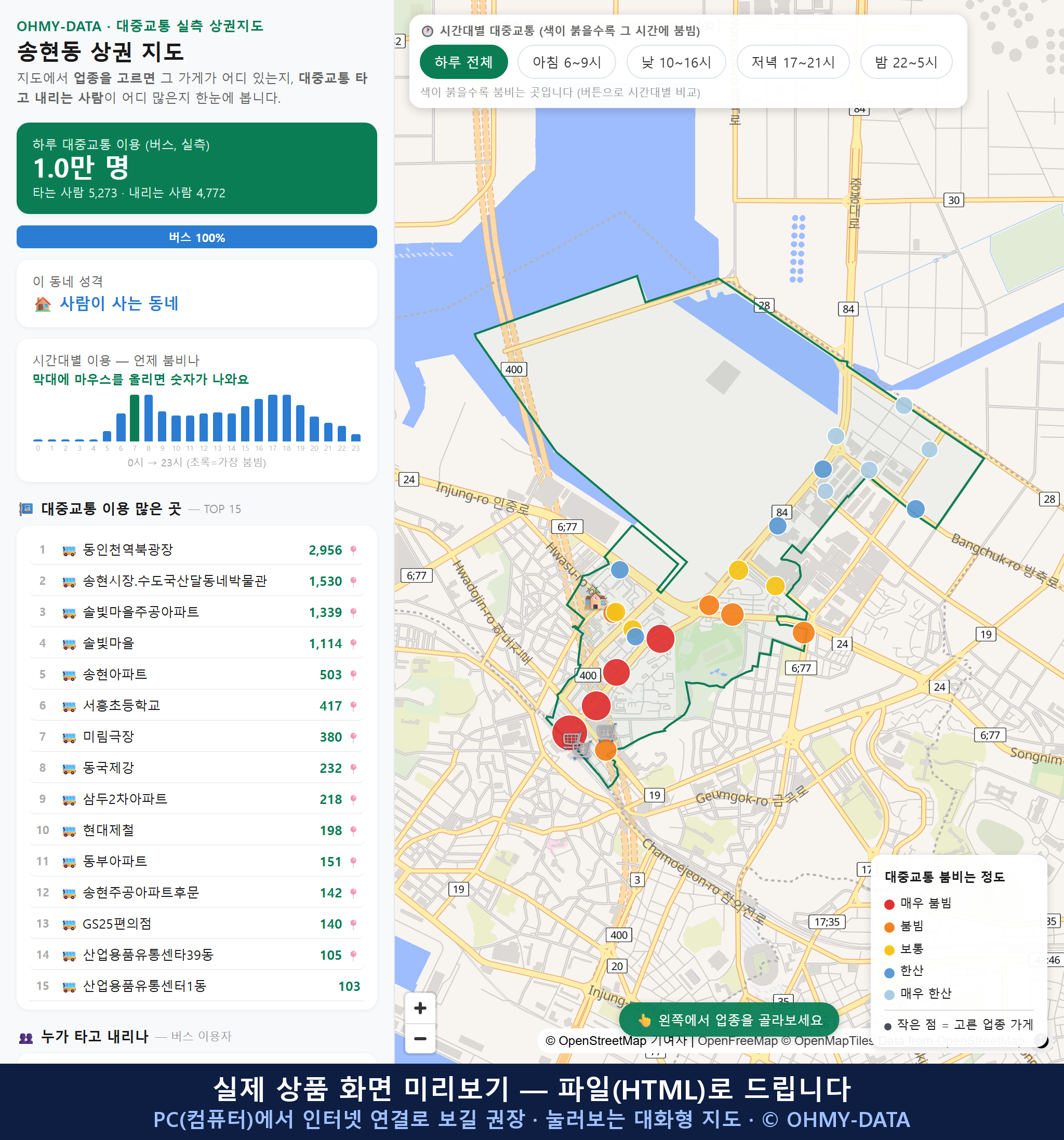Image resolution: width=1064 pixels, height=1140 pixels.
Task: Choose the 낮 10~16시 time filter
Action: click(x=676, y=62)
